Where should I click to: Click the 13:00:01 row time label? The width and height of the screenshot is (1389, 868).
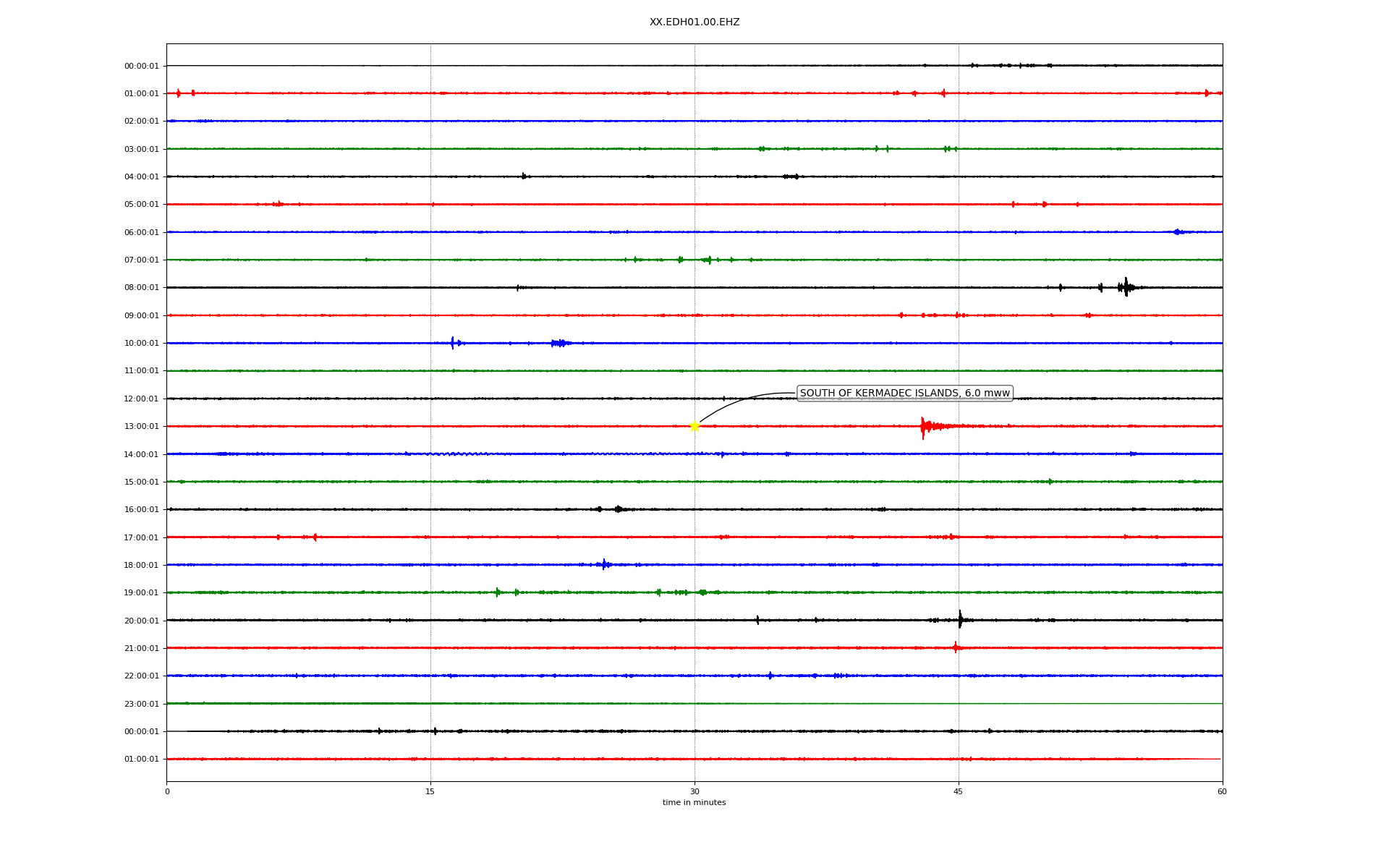pos(141,427)
